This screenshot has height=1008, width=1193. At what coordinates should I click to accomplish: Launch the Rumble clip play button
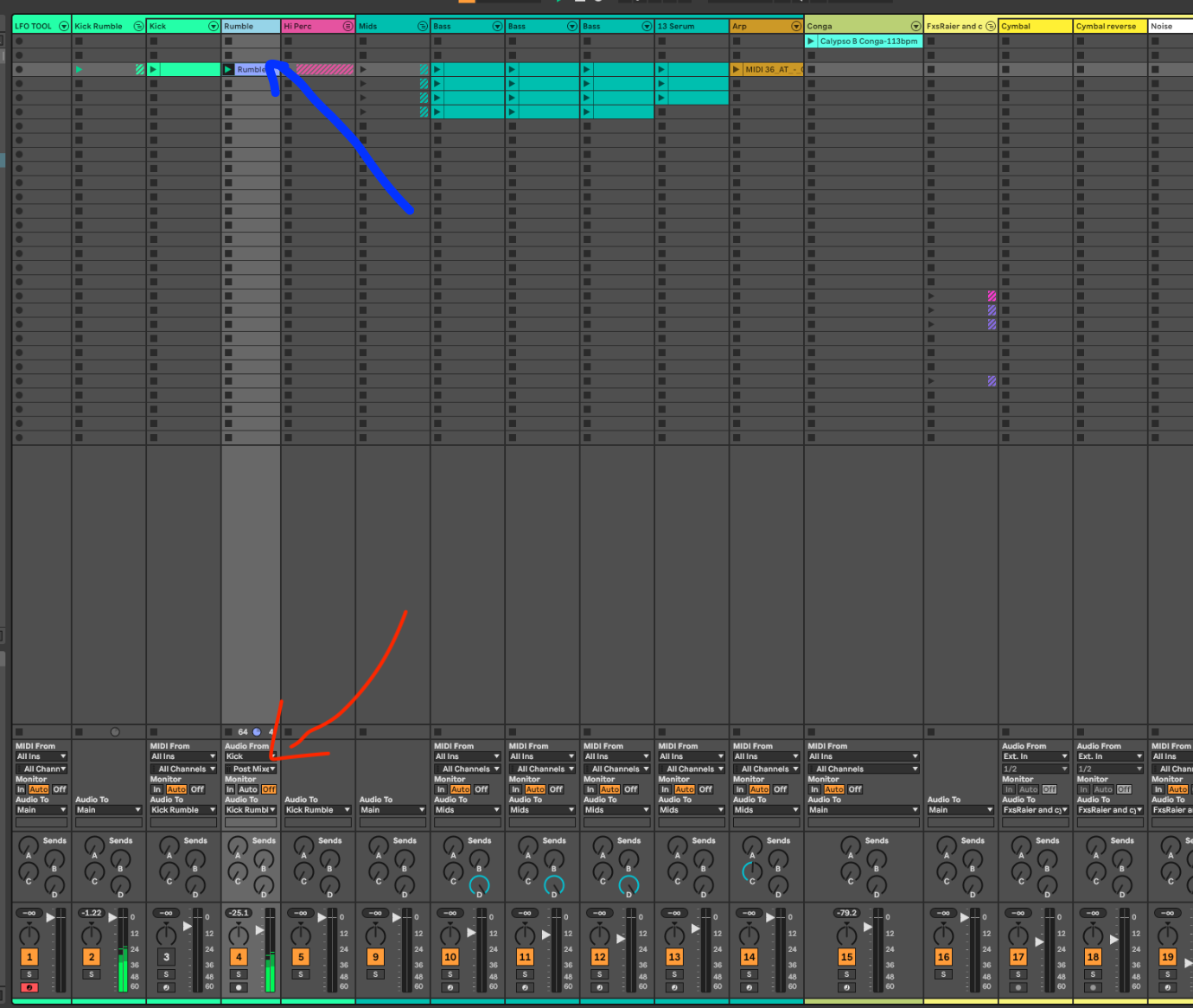(228, 69)
